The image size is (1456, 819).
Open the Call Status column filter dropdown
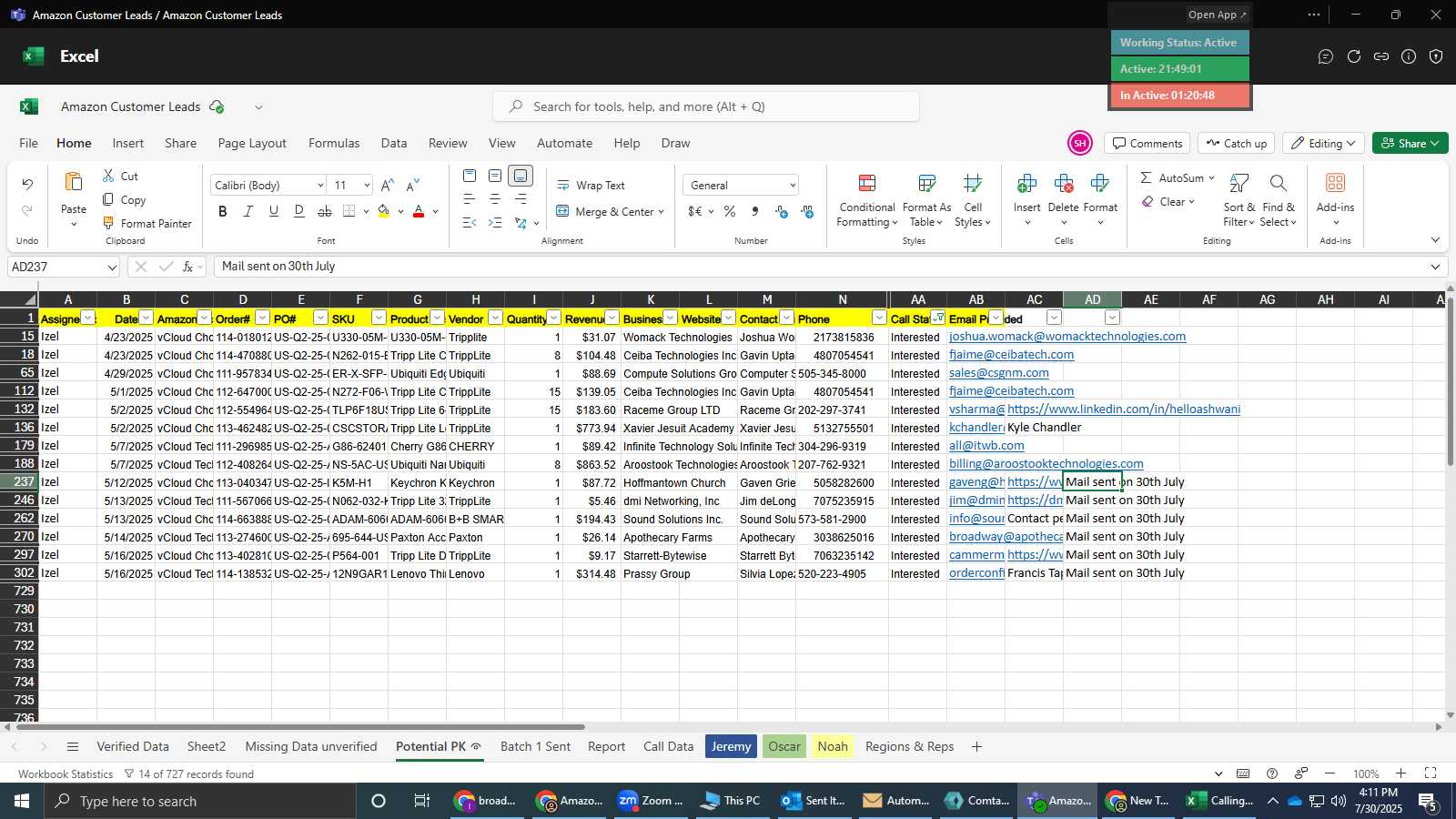pyautogui.click(x=937, y=318)
